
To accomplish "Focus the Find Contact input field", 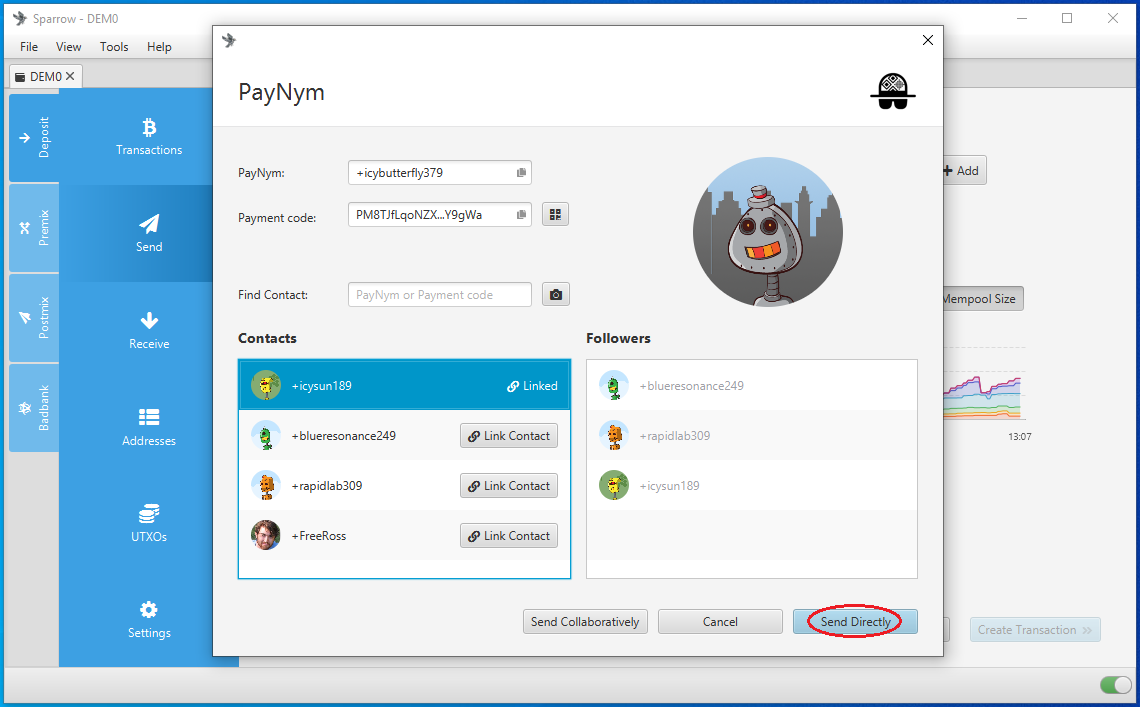I will (x=440, y=295).
